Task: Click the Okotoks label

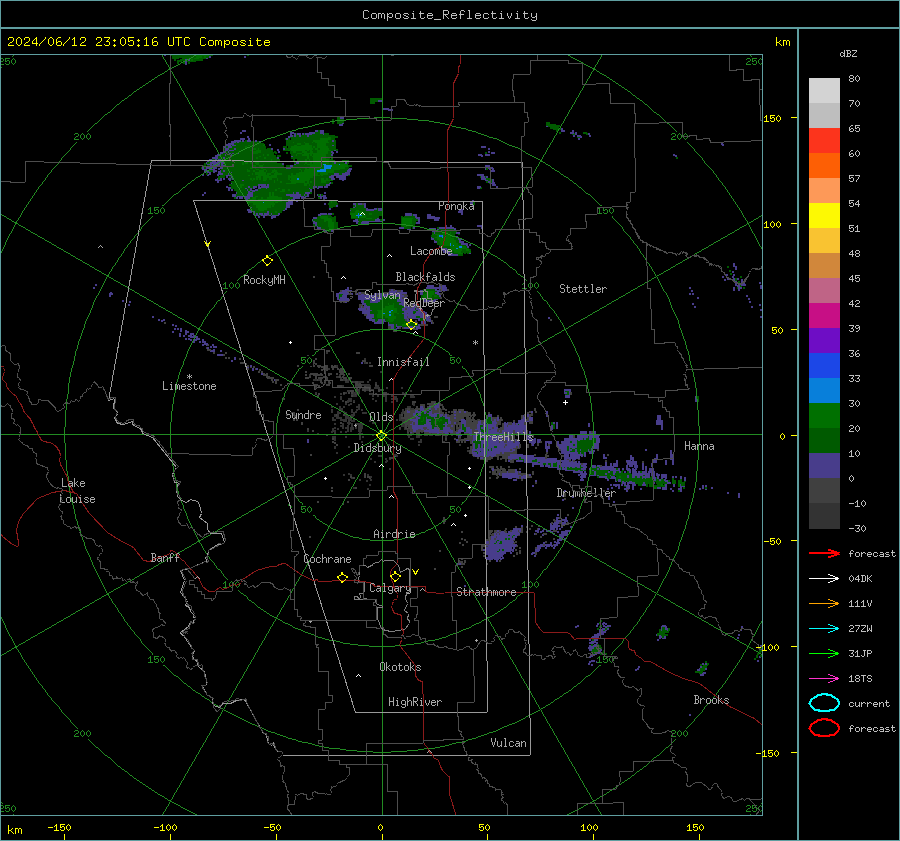Action: click(x=400, y=667)
